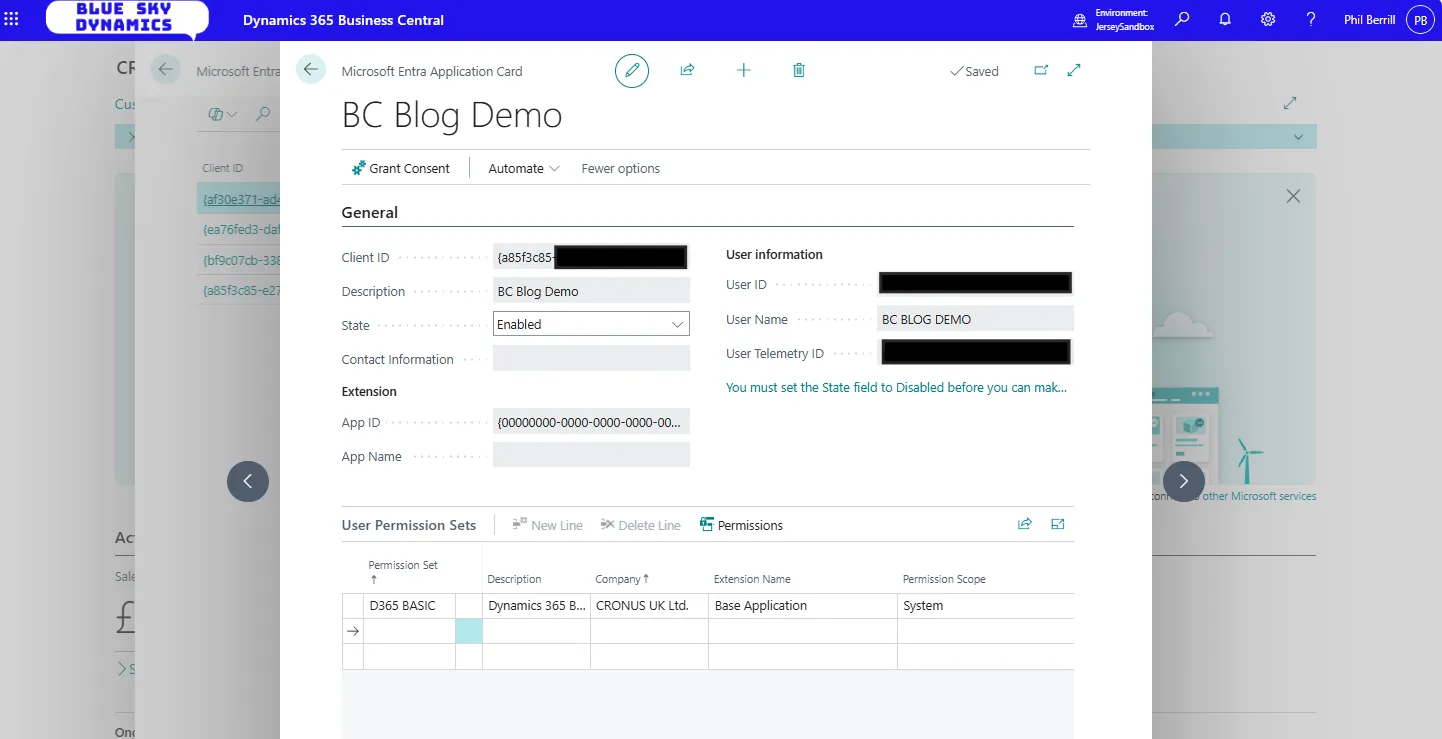Click the Base Application cell
The image size is (1442, 739).
803,605
